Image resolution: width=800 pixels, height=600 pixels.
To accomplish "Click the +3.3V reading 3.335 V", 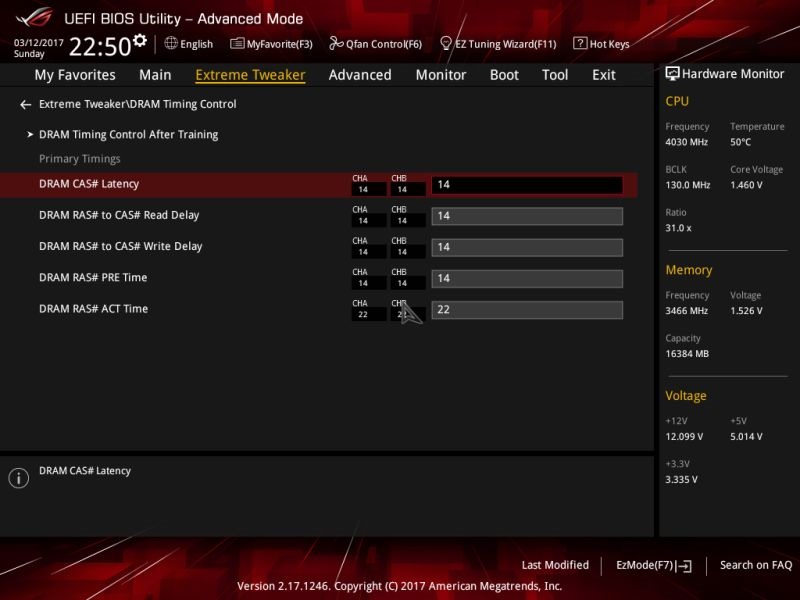I will point(681,480).
